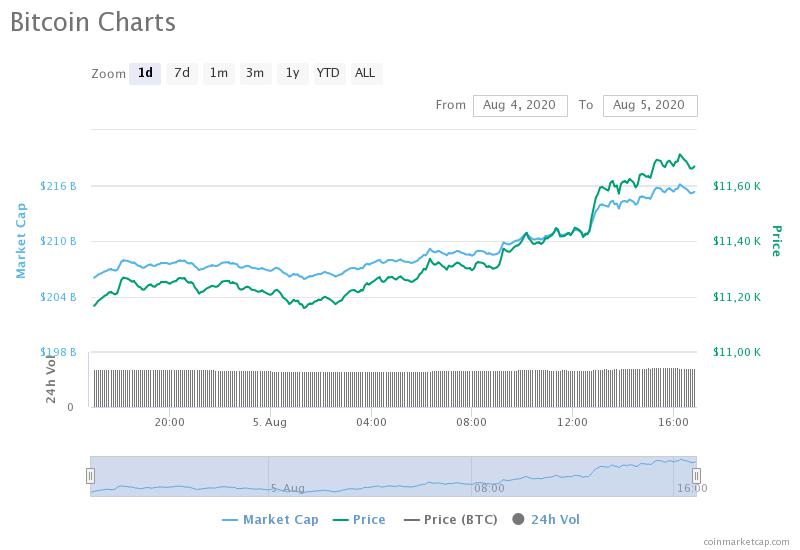Image resolution: width=800 pixels, height=550 pixels.
Task: Click the 5. Aug time axis label
Action: point(270,422)
